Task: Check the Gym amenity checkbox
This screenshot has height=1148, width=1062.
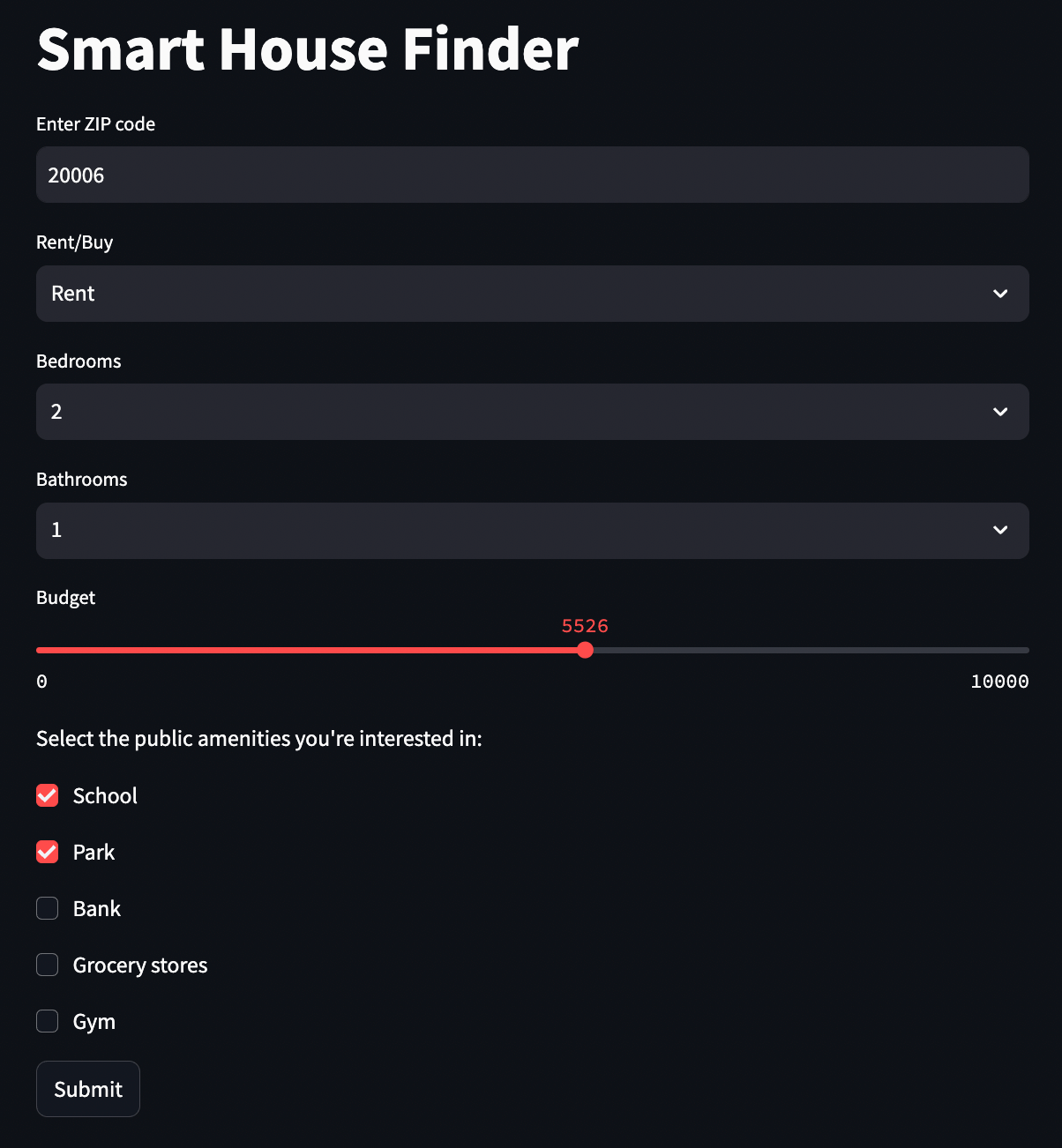Action: pos(47,1021)
